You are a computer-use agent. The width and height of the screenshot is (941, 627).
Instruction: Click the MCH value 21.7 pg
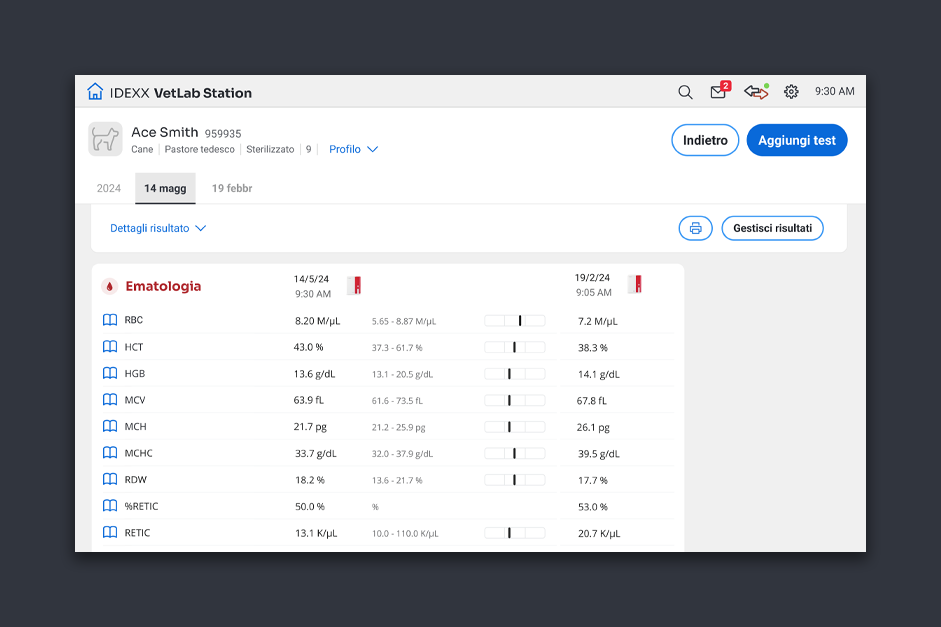pos(310,427)
